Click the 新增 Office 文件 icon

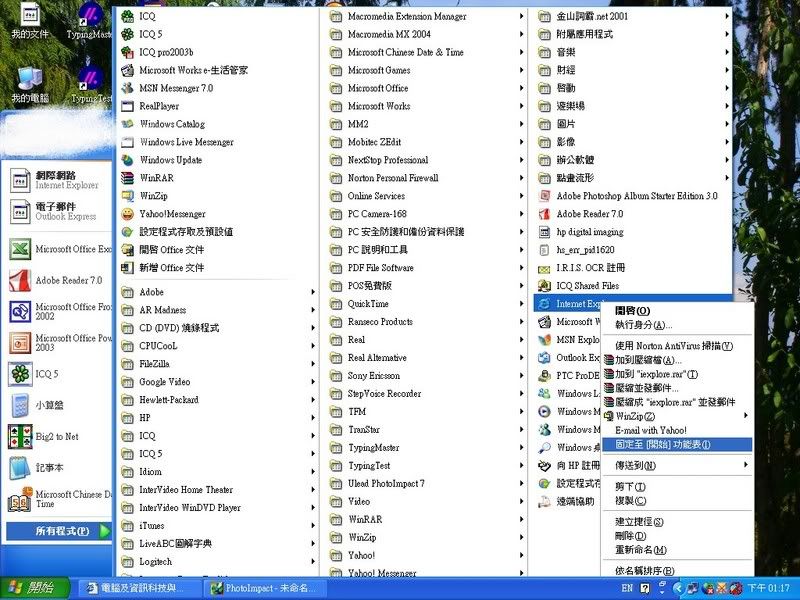coord(127,267)
